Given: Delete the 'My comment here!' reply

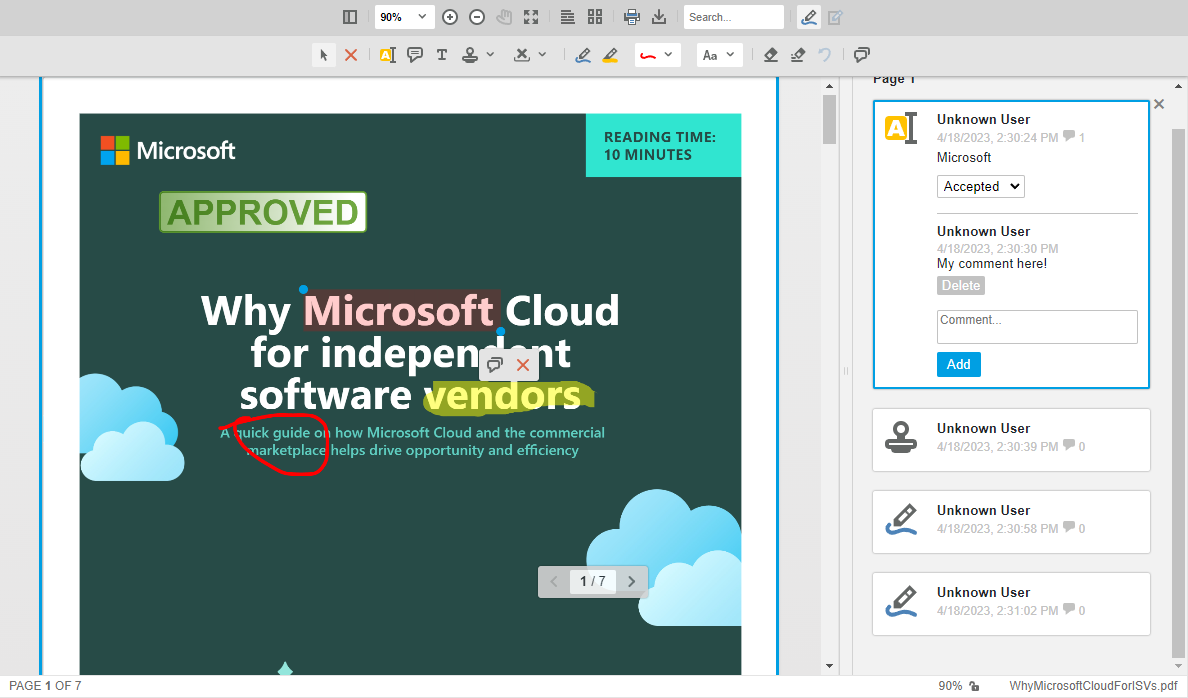Looking at the screenshot, I should pyautogui.click(x=961, y=286).
